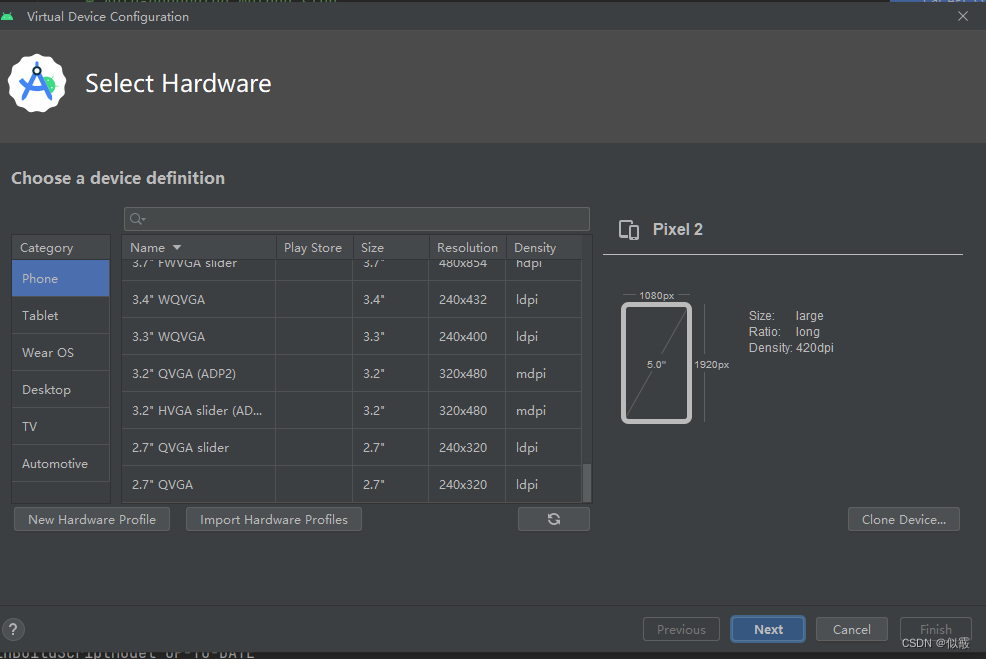Select the Desktop category

point(60,390)
